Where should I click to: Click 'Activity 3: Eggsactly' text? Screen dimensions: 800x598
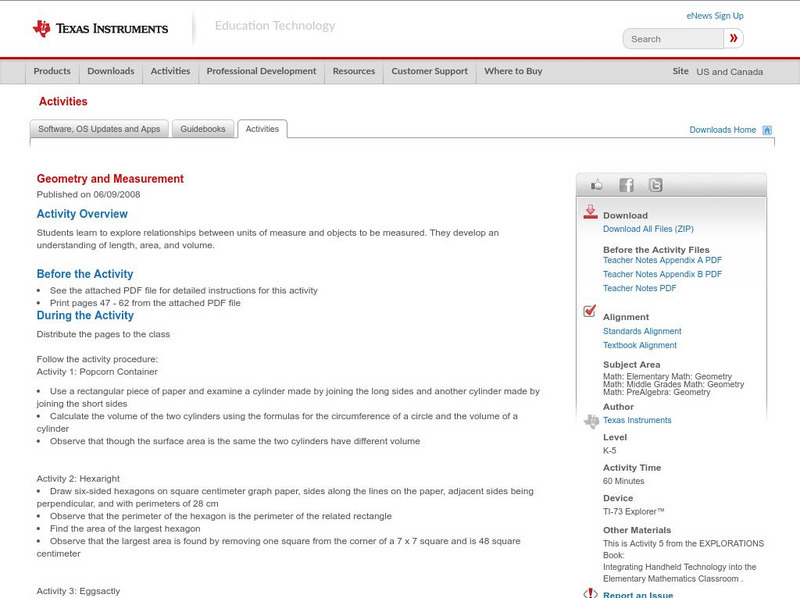pos(78,591)
